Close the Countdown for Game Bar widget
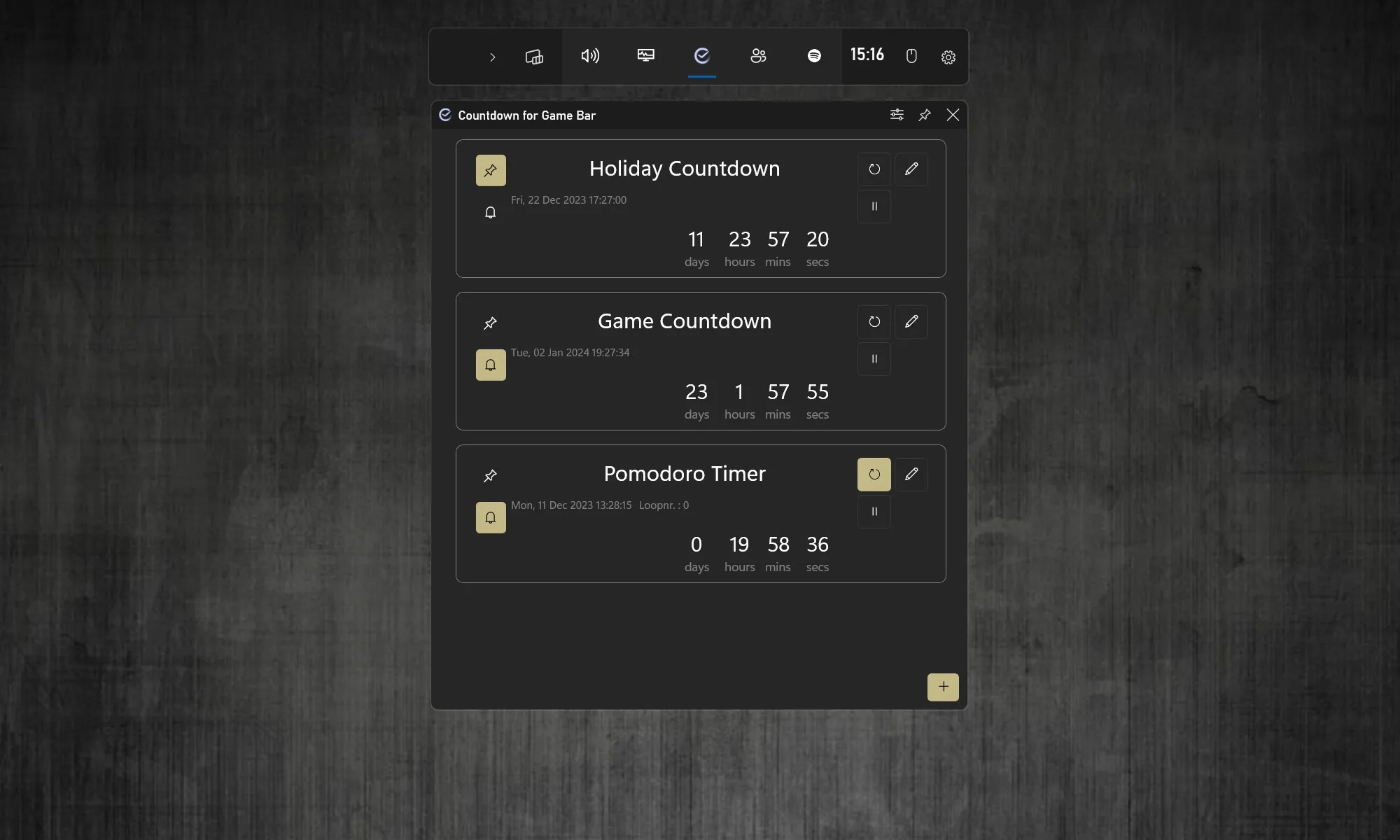This screenshot has width=1400, height=840. (953, 115)
